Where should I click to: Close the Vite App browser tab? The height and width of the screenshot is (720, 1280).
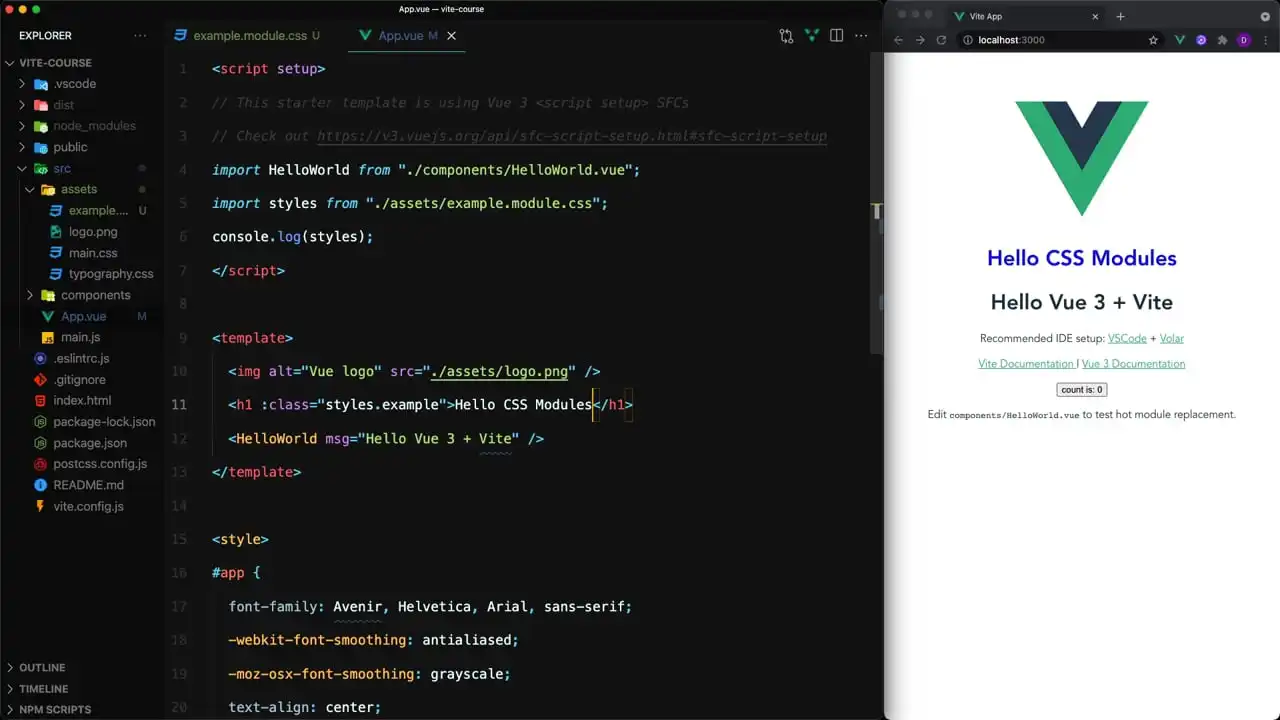tap(1095, 16)
